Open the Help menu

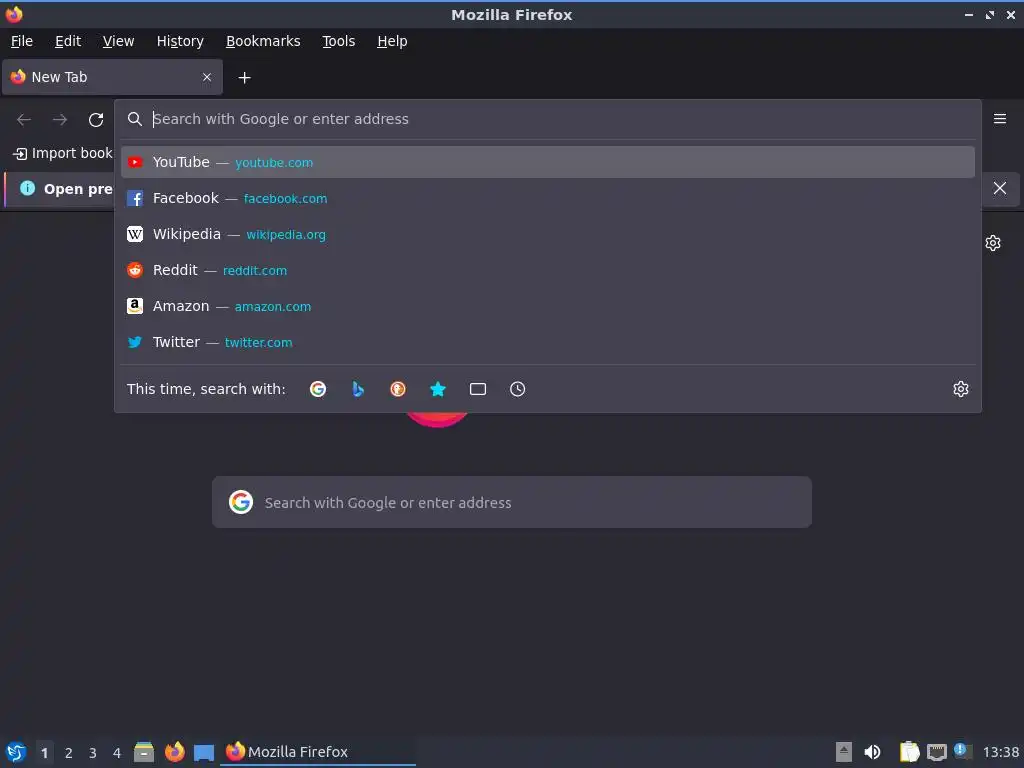pos(392,41)
